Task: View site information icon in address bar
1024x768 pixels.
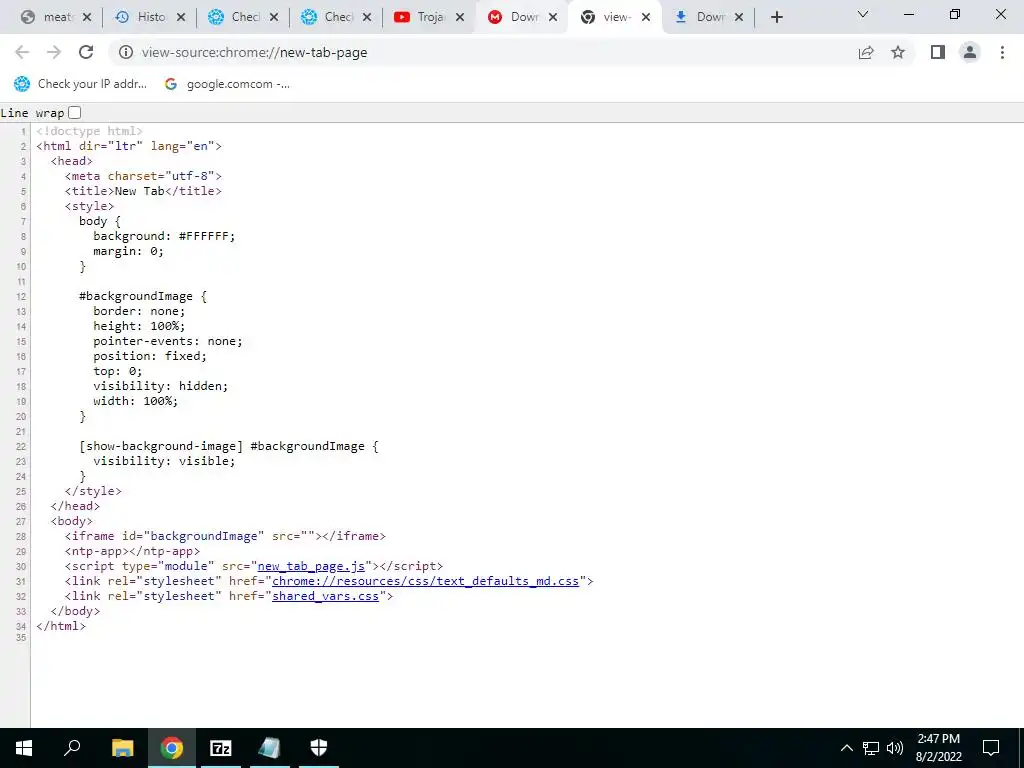Action: point(125,52)
